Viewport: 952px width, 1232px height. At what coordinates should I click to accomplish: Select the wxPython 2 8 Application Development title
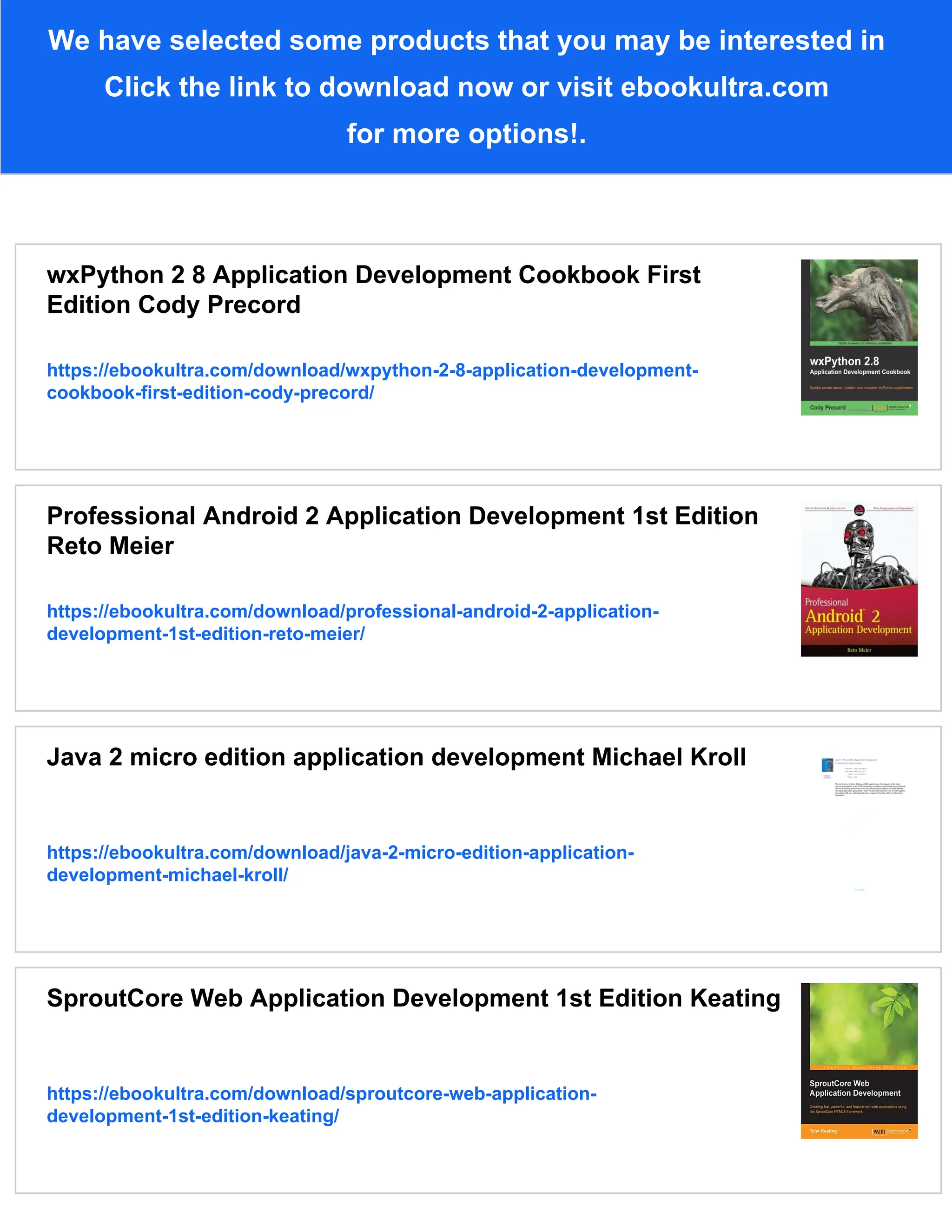tap(373, 290)
